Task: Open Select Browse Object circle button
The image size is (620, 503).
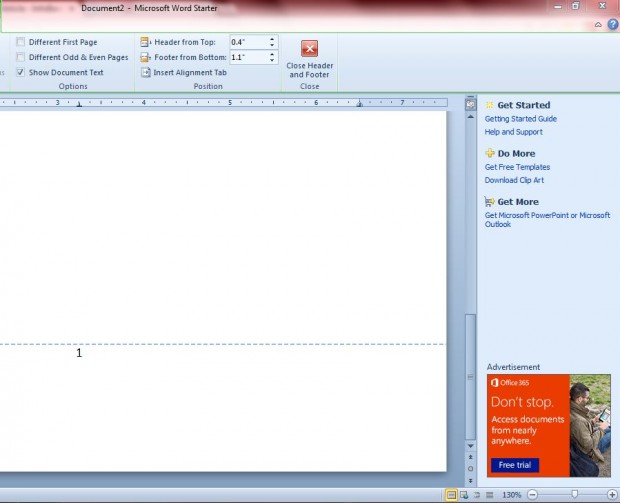Action: 471,469
